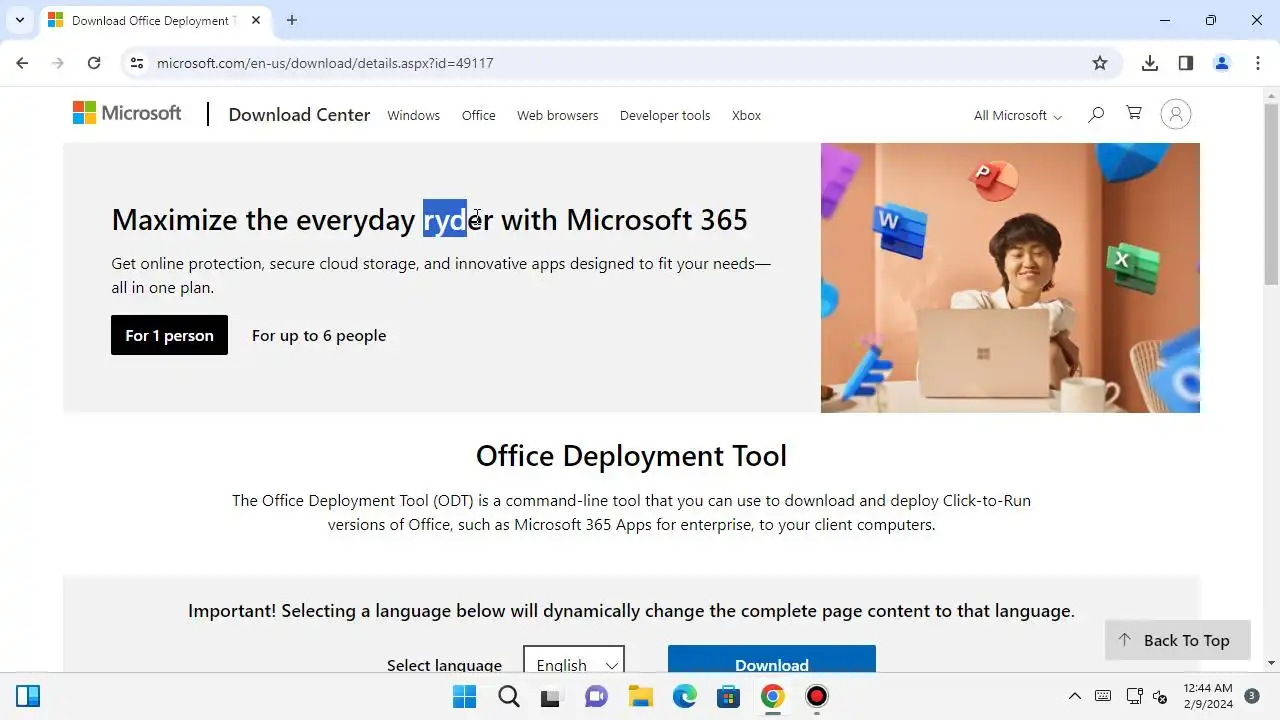
Task: Open the tab search dropdown arrow
Action: tap(19, 20)
